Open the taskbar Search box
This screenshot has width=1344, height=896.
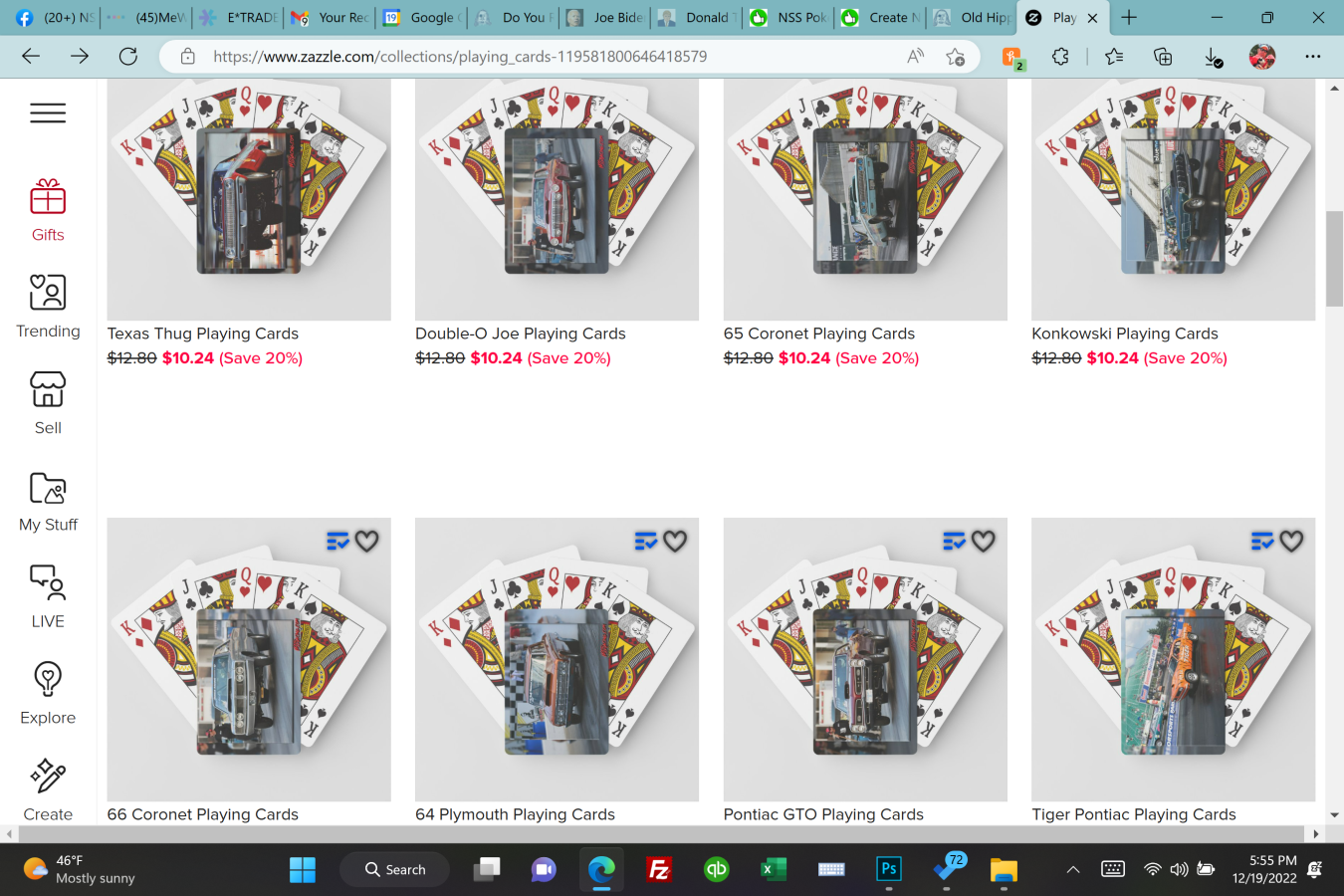[395, 869]
